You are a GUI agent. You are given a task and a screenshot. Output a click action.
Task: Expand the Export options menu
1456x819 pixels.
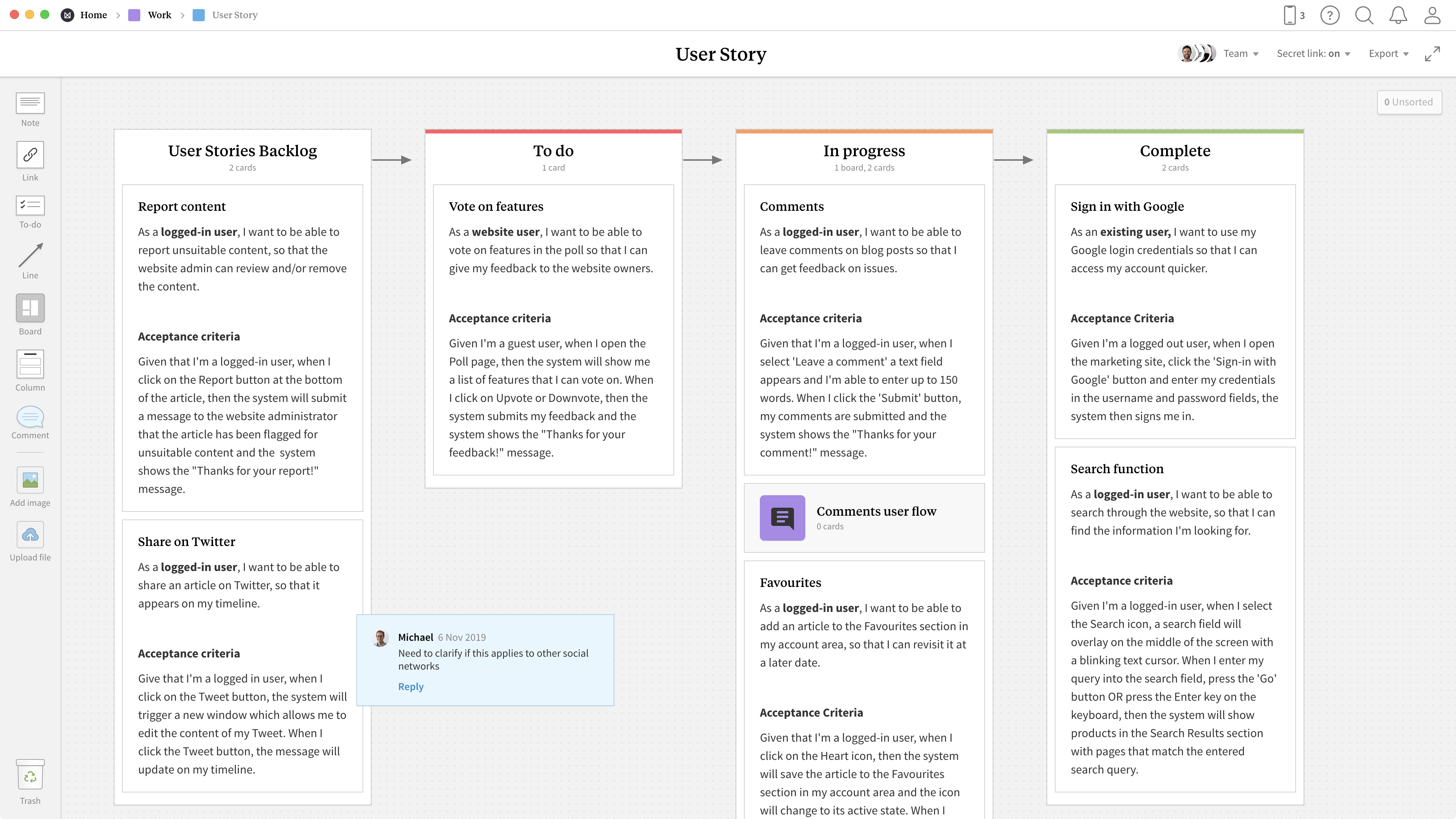pos(1389,53)
